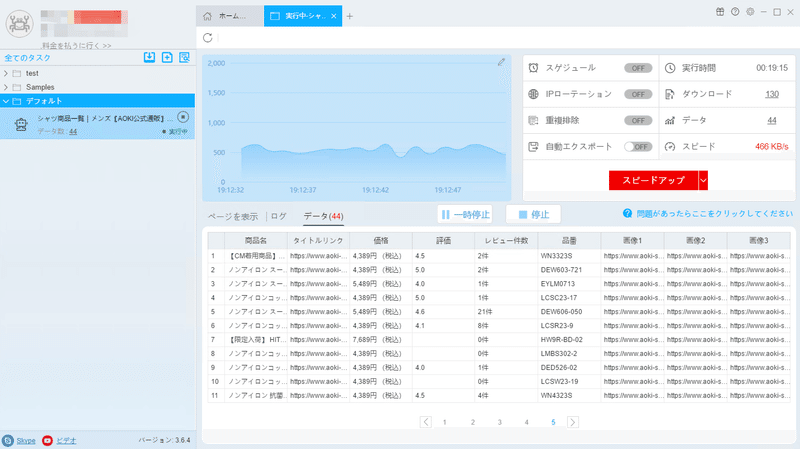Click the 商品名 column header
Screen dimensions: 800x449
pyautogui.click(x=256, y=240)
